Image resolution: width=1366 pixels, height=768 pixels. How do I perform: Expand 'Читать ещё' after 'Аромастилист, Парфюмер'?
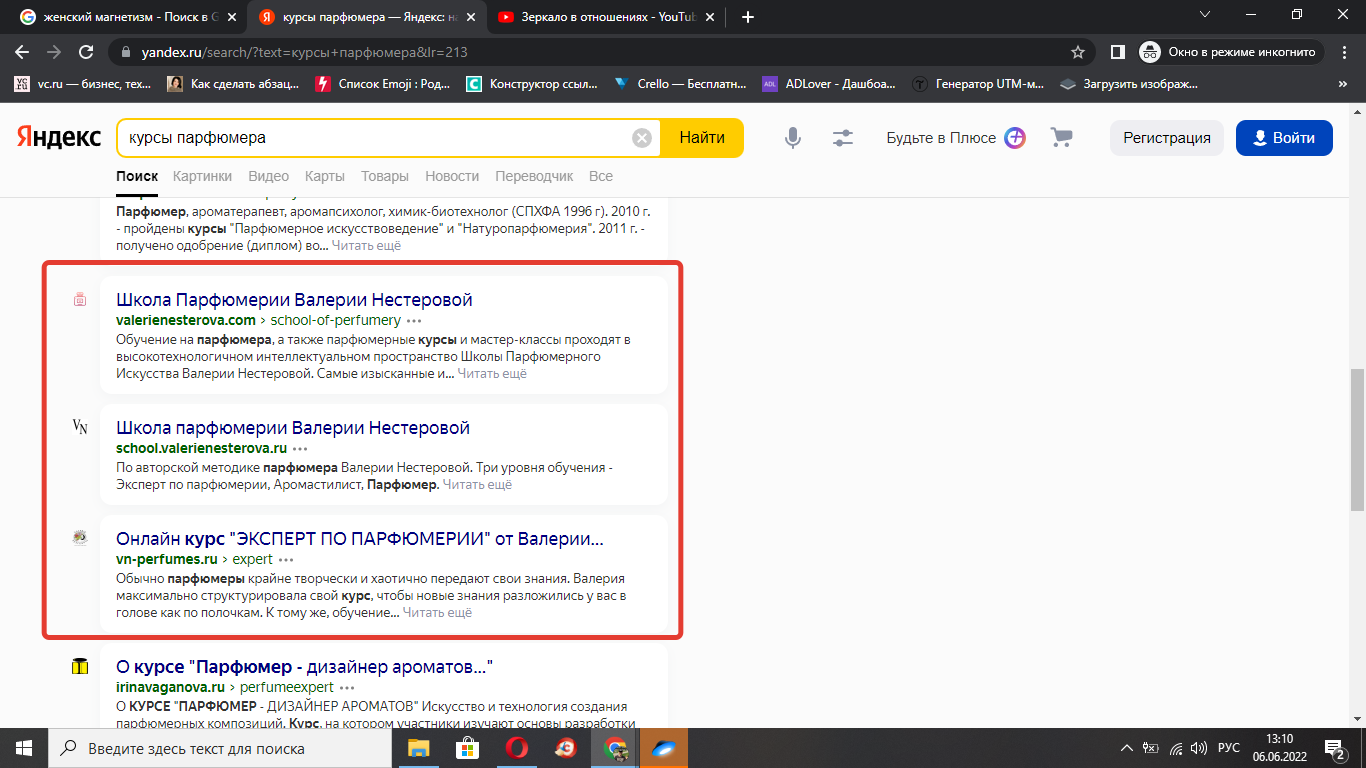[x=477, y=485]
